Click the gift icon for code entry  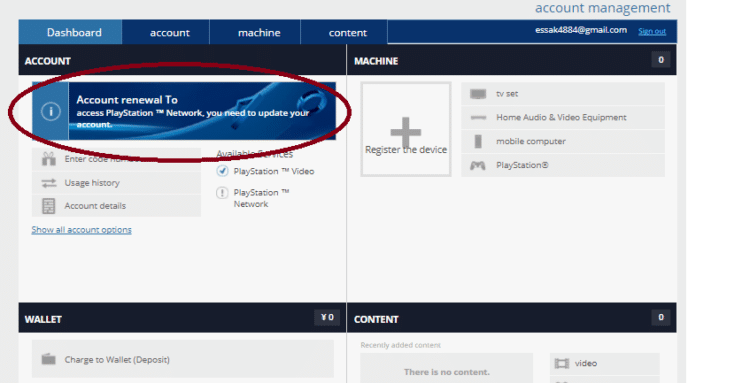(49, 159)
